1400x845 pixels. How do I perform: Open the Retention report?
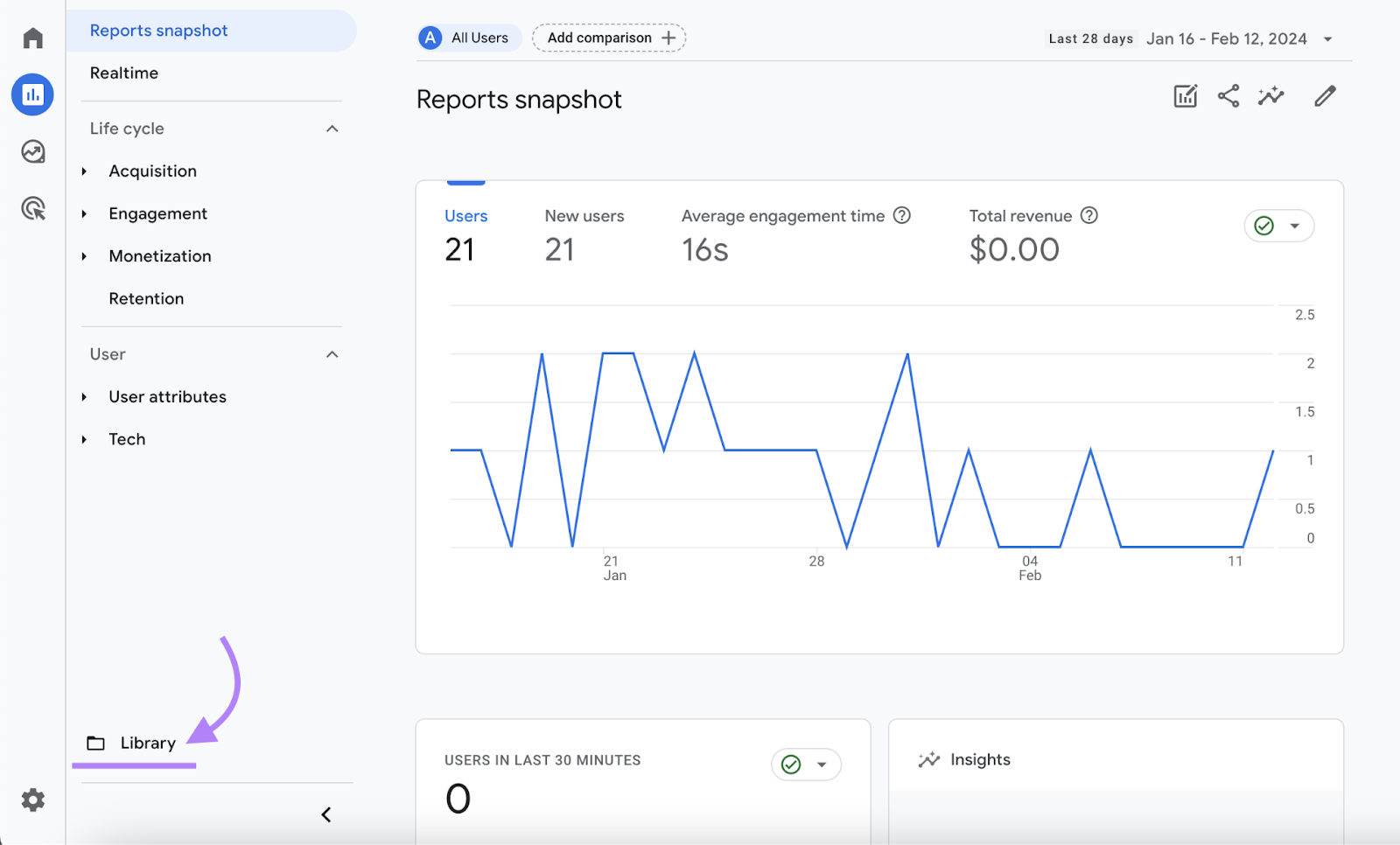tap(146, 299)
